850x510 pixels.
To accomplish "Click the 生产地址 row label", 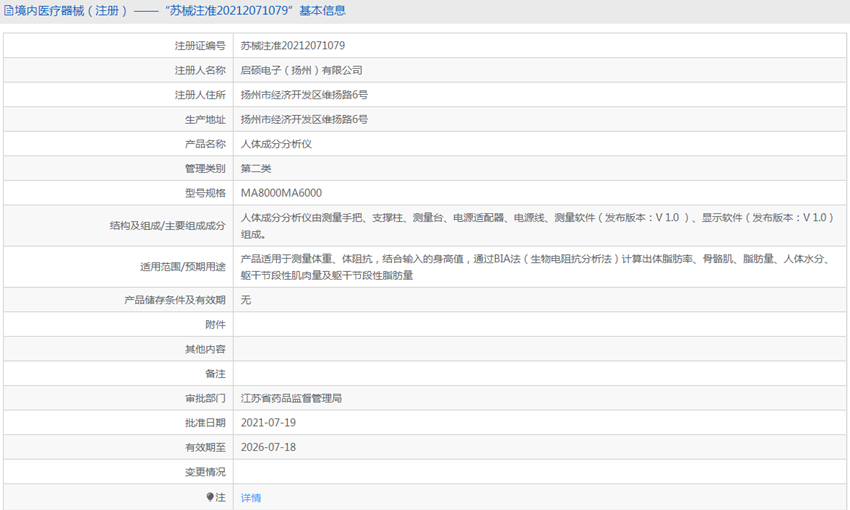I will coord(205,120).
